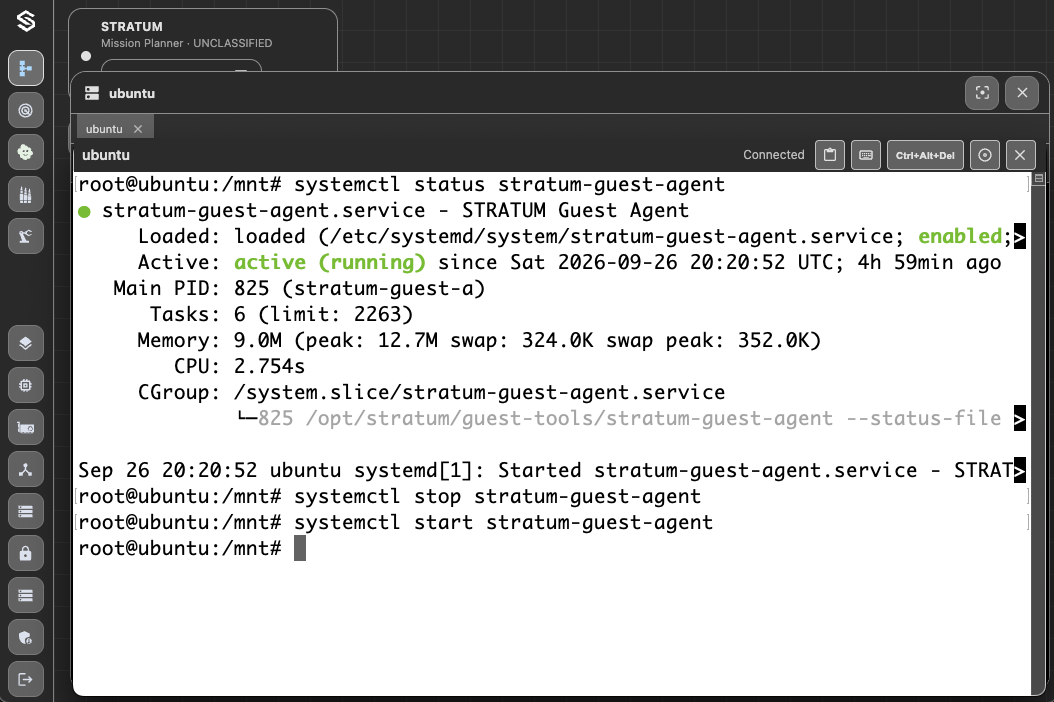Click the truncation arrow at the end of the Loaded line
Viewport: 1054px width, 702px height.
(x=1020, y=237)
